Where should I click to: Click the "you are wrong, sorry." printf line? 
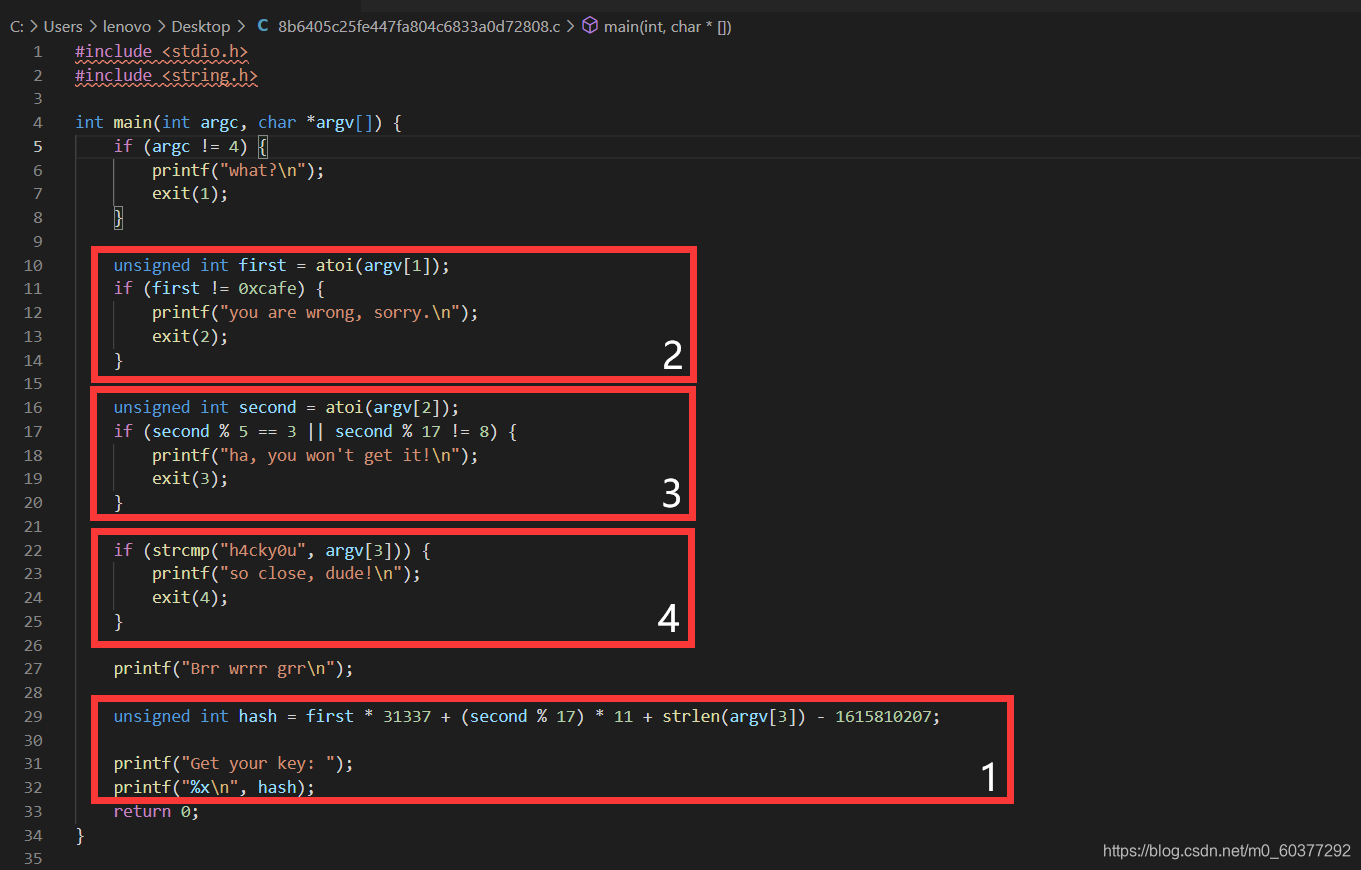coord(316,312)
